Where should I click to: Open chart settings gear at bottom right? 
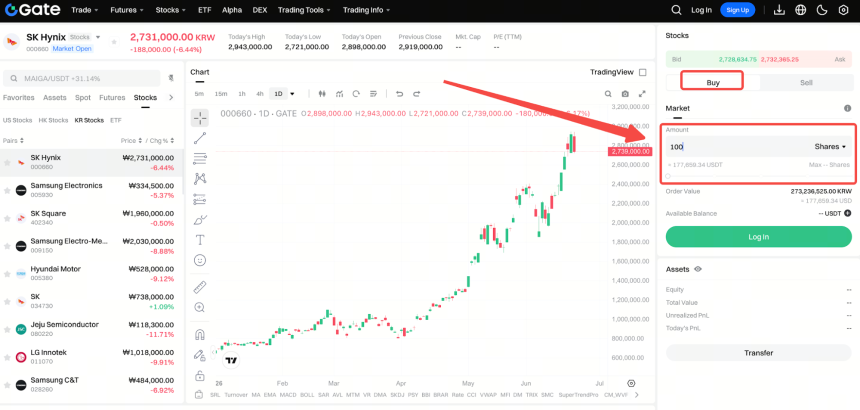(631, 383)
